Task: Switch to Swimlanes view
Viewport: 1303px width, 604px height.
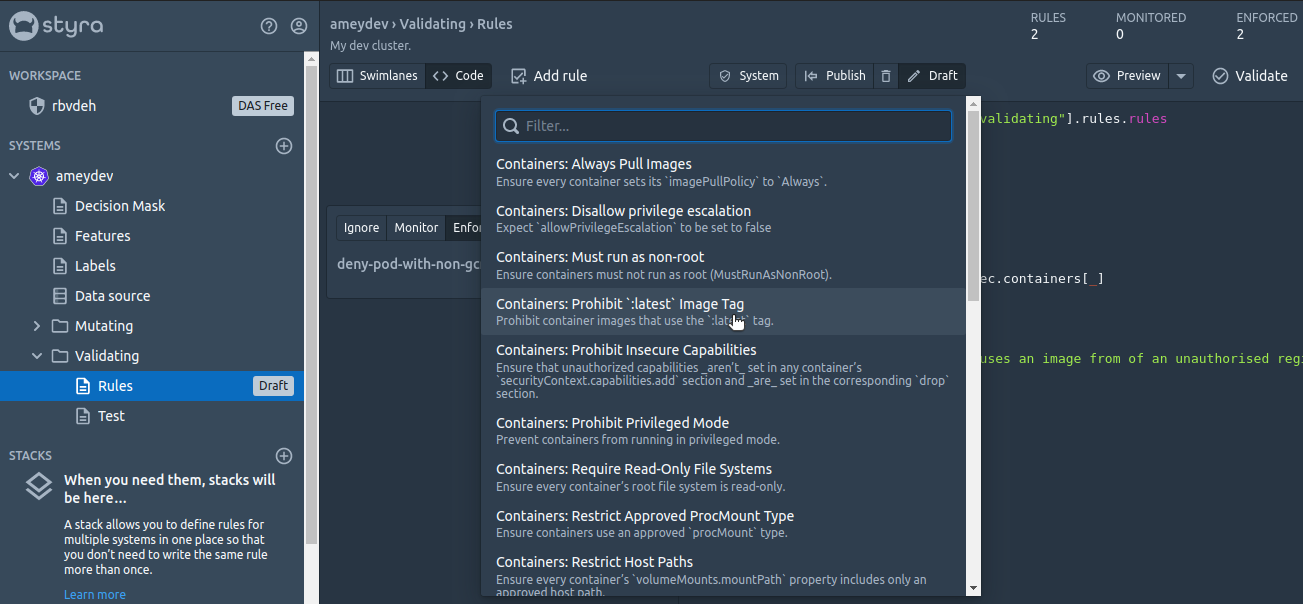Action: click(x=377, y=76)
